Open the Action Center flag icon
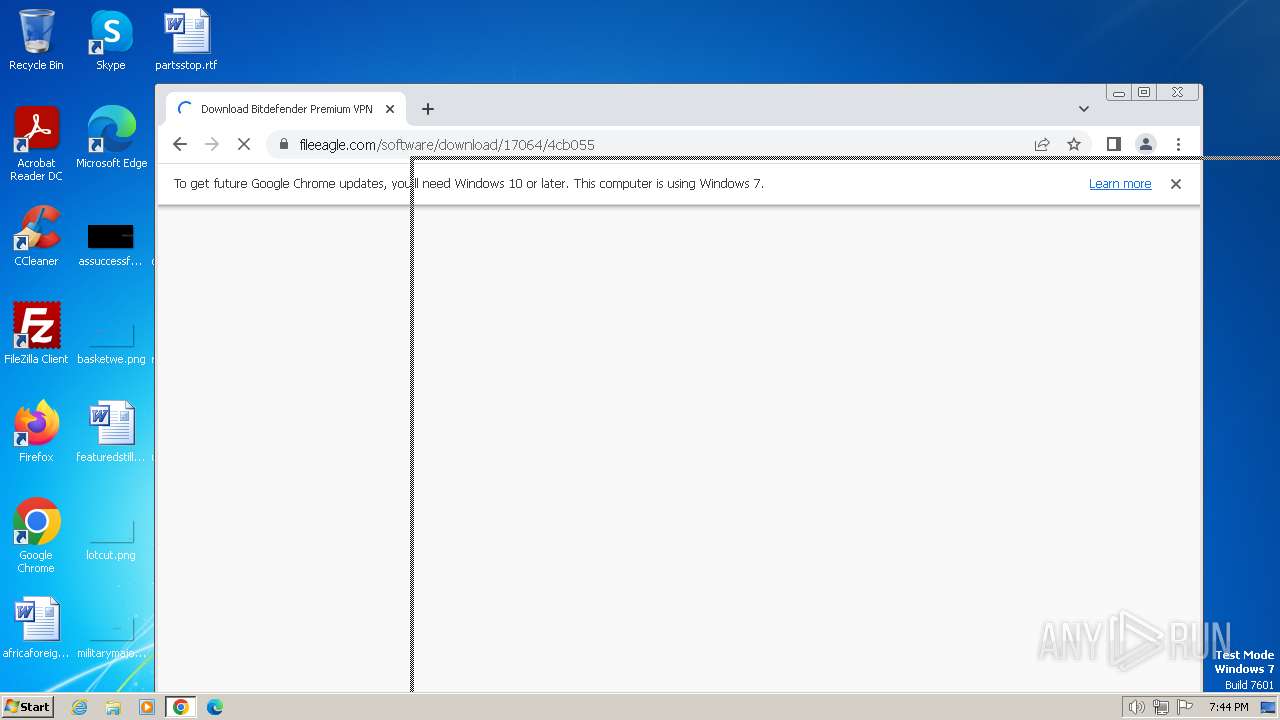Viewport: 1280px width, 720px height. 1185,707
